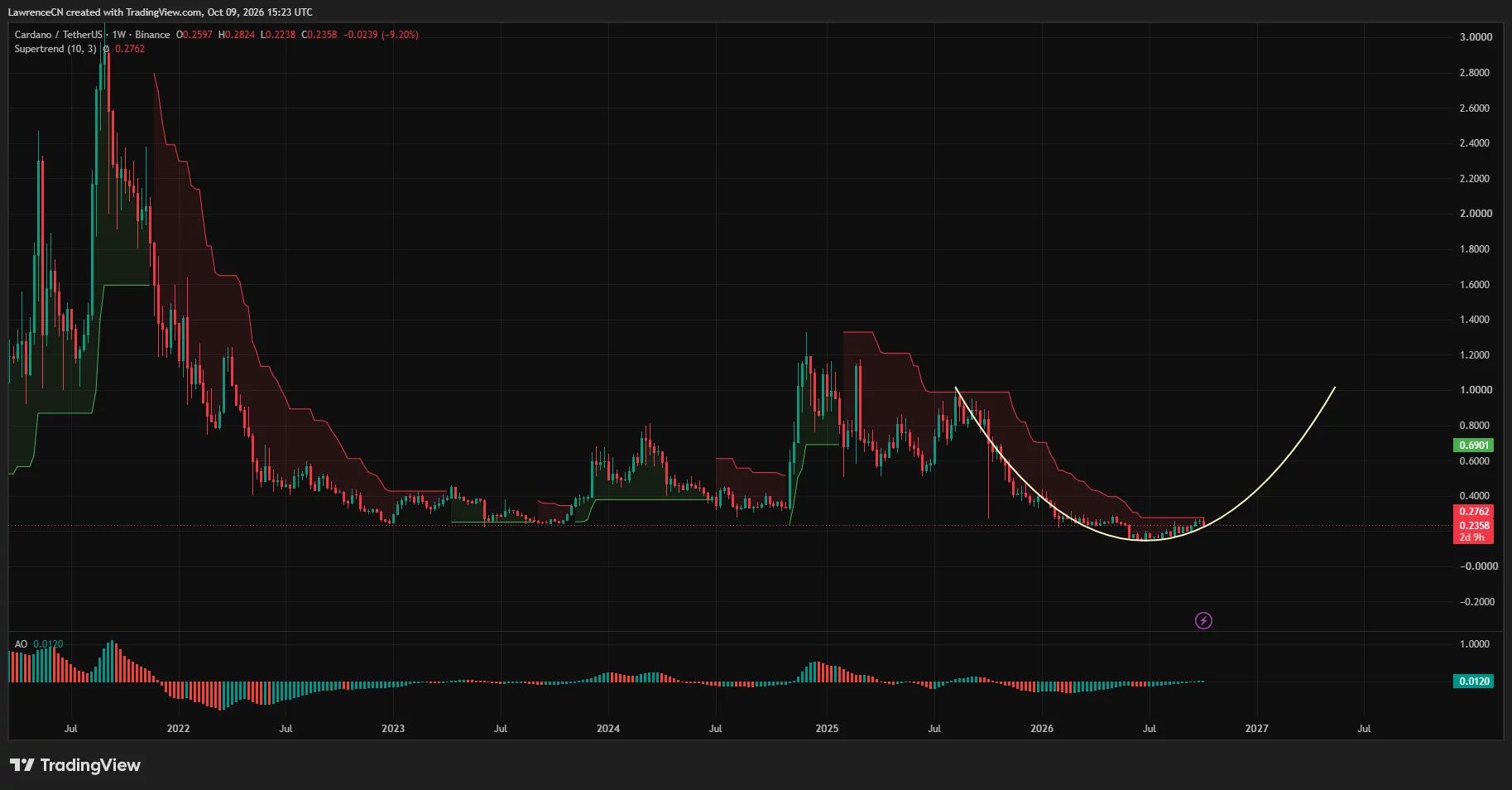1512x790 pixels.
Task: Click the Supertrend empty-value ∅ symbol
Action: click(x=106, y=49)
